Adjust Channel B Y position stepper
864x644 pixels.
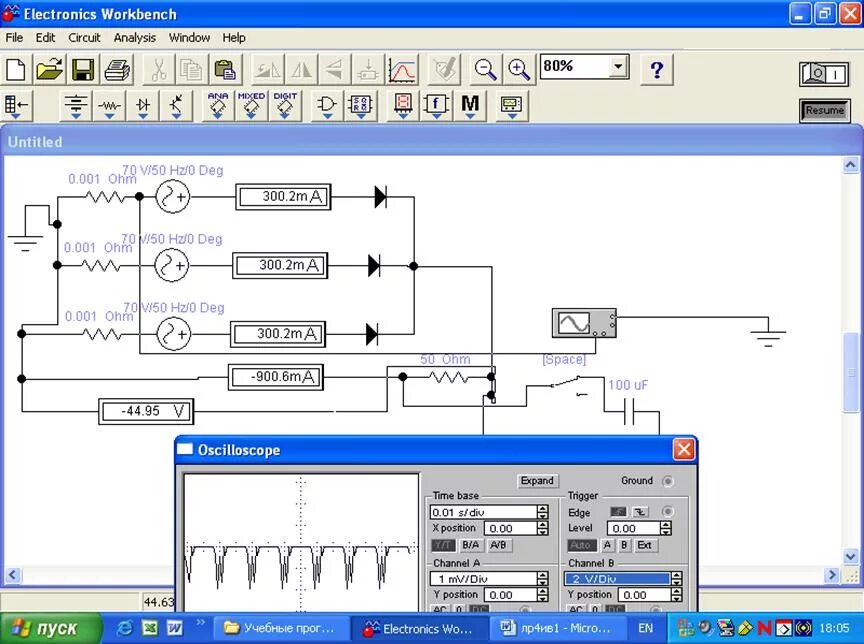677,595
